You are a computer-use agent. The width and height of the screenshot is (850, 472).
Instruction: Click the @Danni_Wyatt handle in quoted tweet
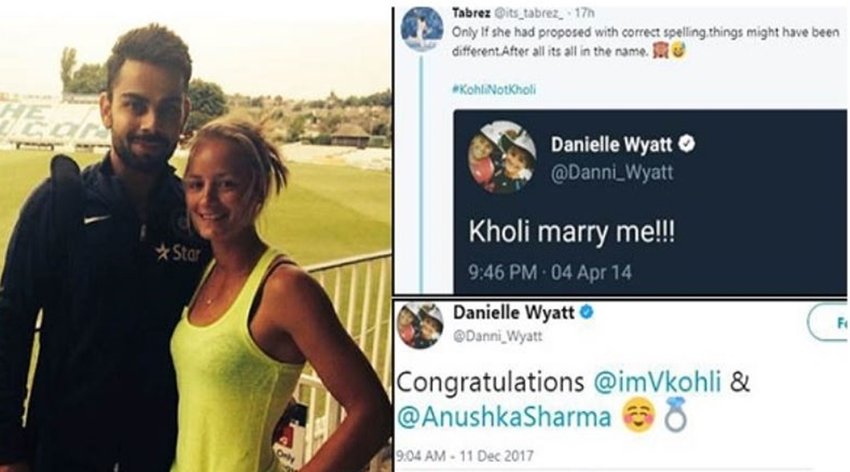612,173
